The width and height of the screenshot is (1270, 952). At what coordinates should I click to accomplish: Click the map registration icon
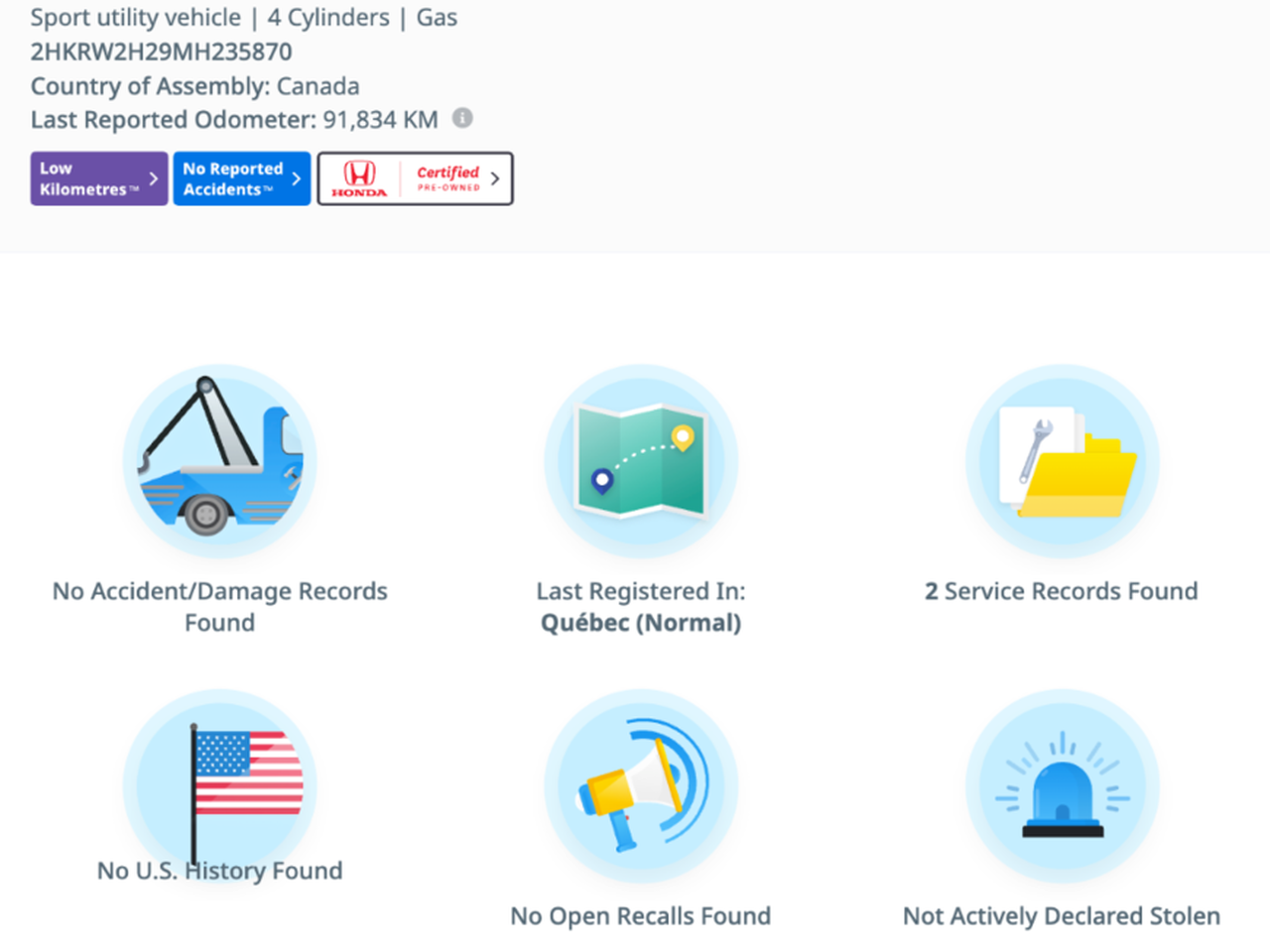click(641, 460)
